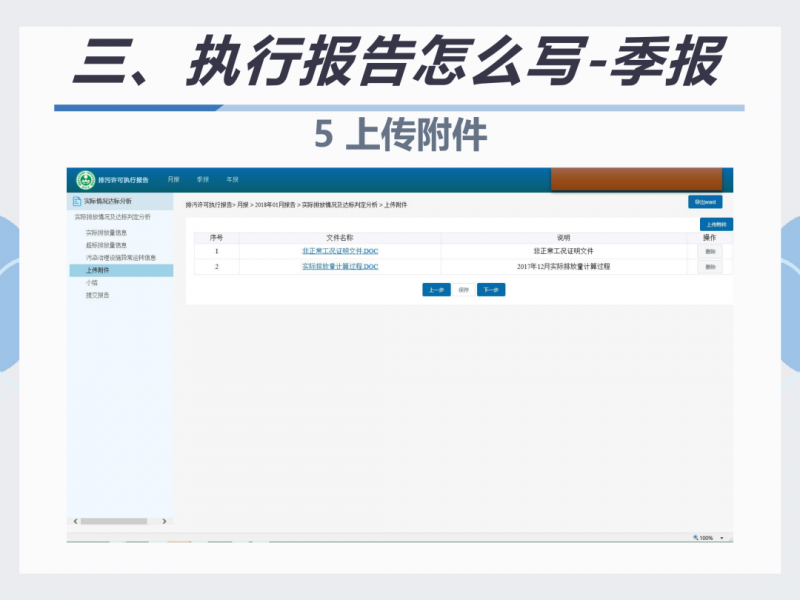Image resolution: width=800 pixels, height=600 pixels.
Task: Open the 年报 tab in the header
Action: click(233, 180)
